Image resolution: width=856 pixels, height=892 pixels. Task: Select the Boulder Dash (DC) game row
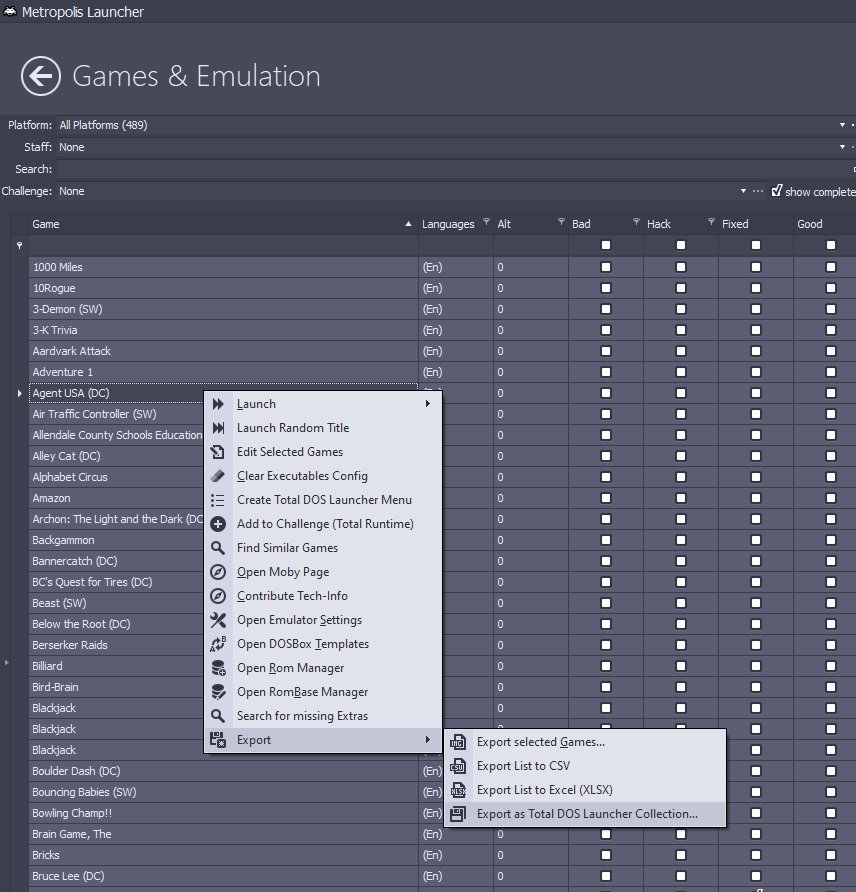point(224,771)
